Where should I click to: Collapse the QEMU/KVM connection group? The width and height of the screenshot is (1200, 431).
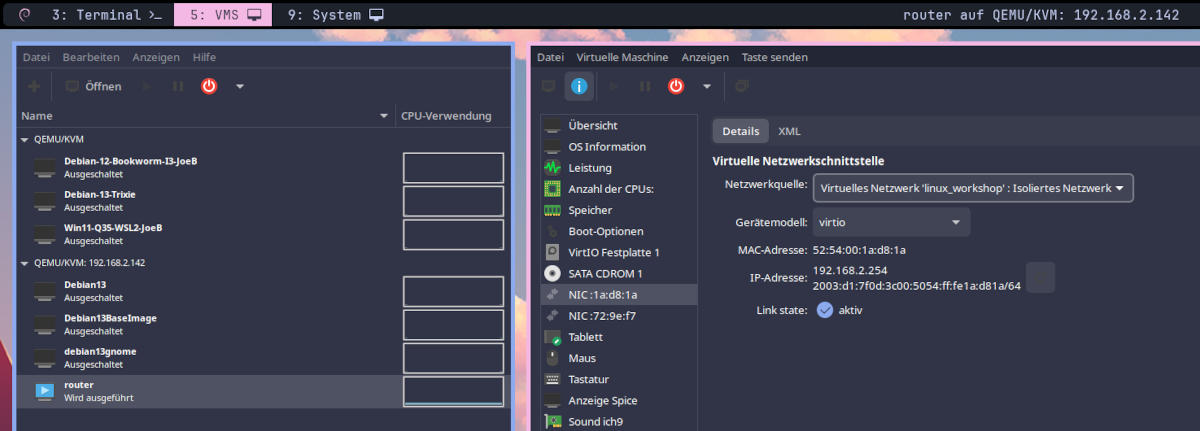click(x=25, y=140)
